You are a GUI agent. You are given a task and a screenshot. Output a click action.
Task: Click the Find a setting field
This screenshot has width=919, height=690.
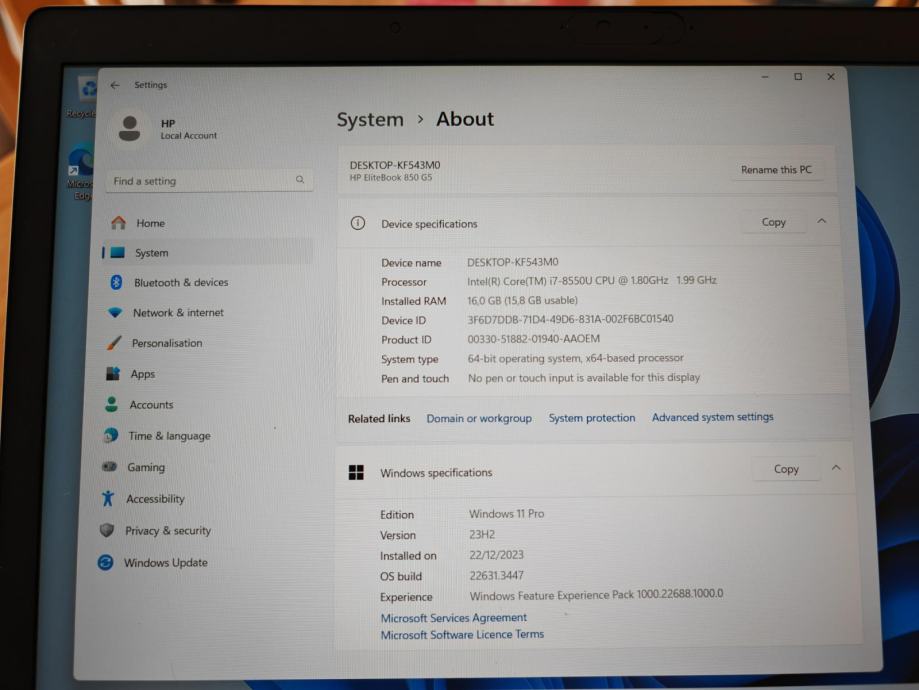point(209,181)
